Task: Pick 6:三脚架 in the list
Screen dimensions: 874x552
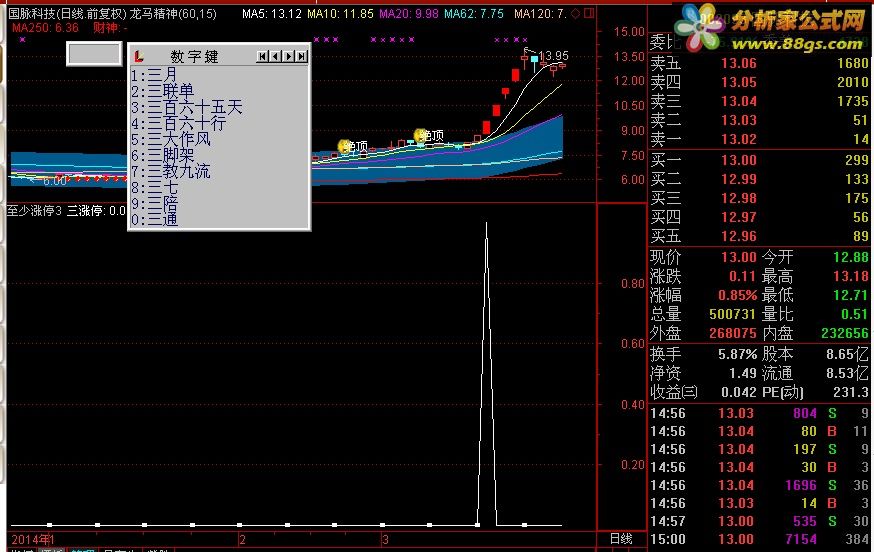Action: [163, 156]
